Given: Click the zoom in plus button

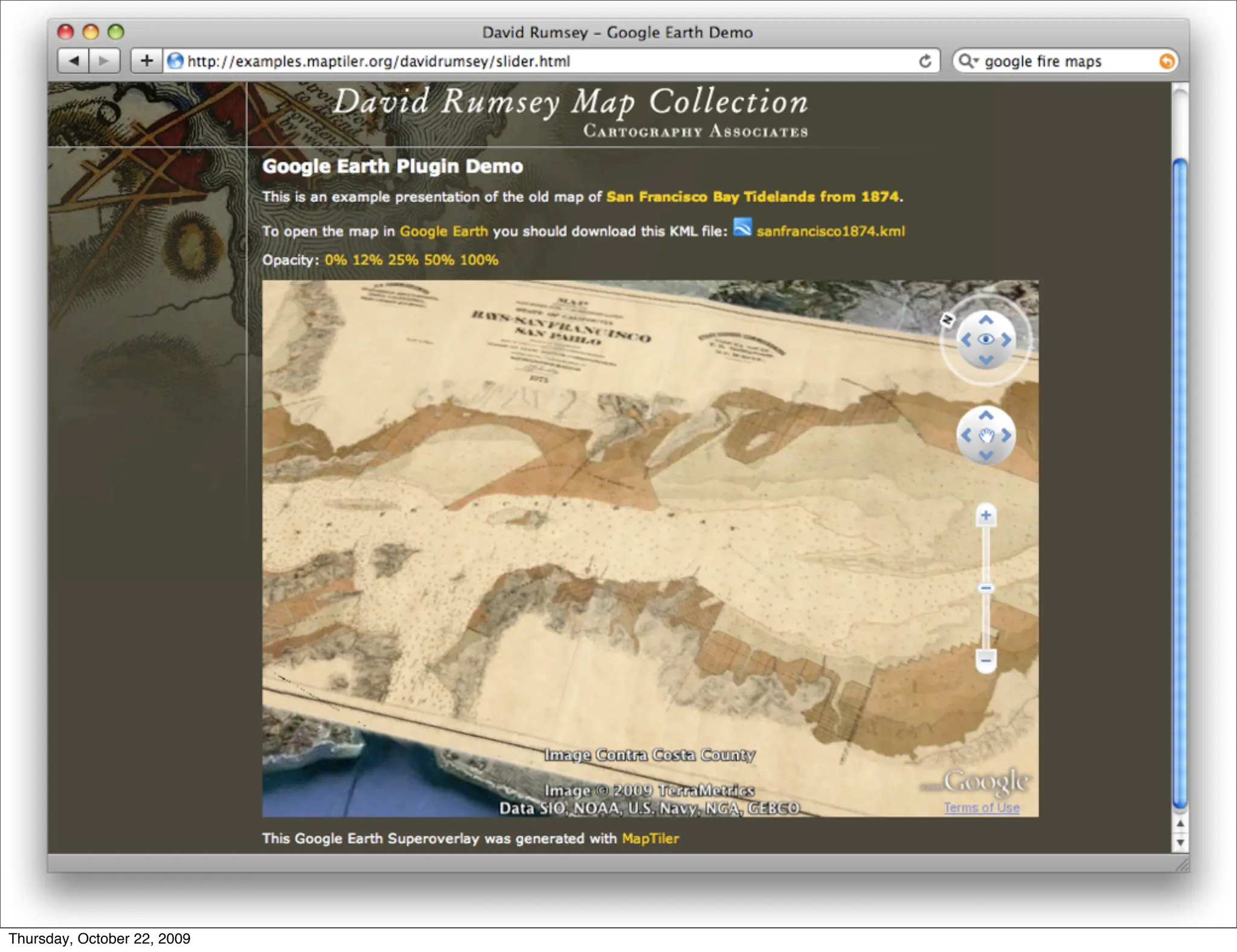Looking at the screenshot, I should point(986,515).
